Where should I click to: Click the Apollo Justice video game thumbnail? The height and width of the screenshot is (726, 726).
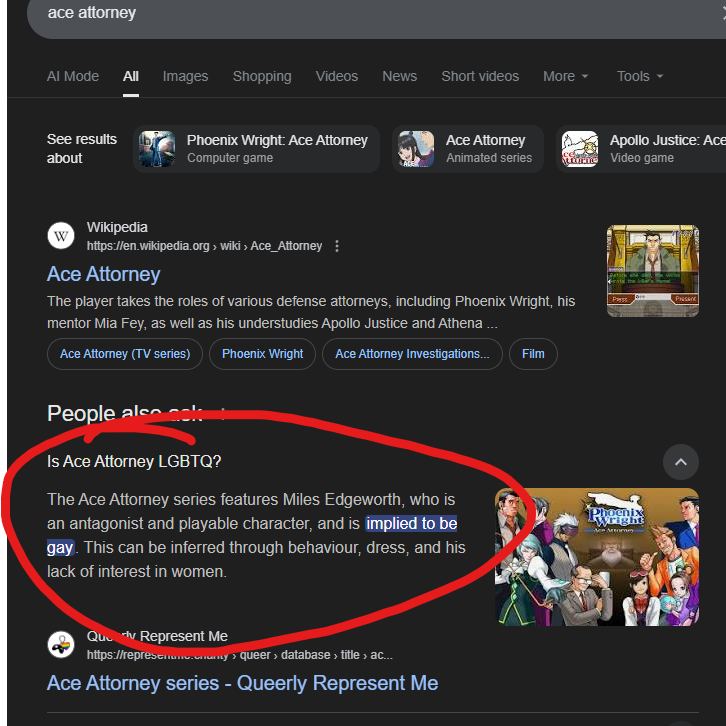coord(579,149)
